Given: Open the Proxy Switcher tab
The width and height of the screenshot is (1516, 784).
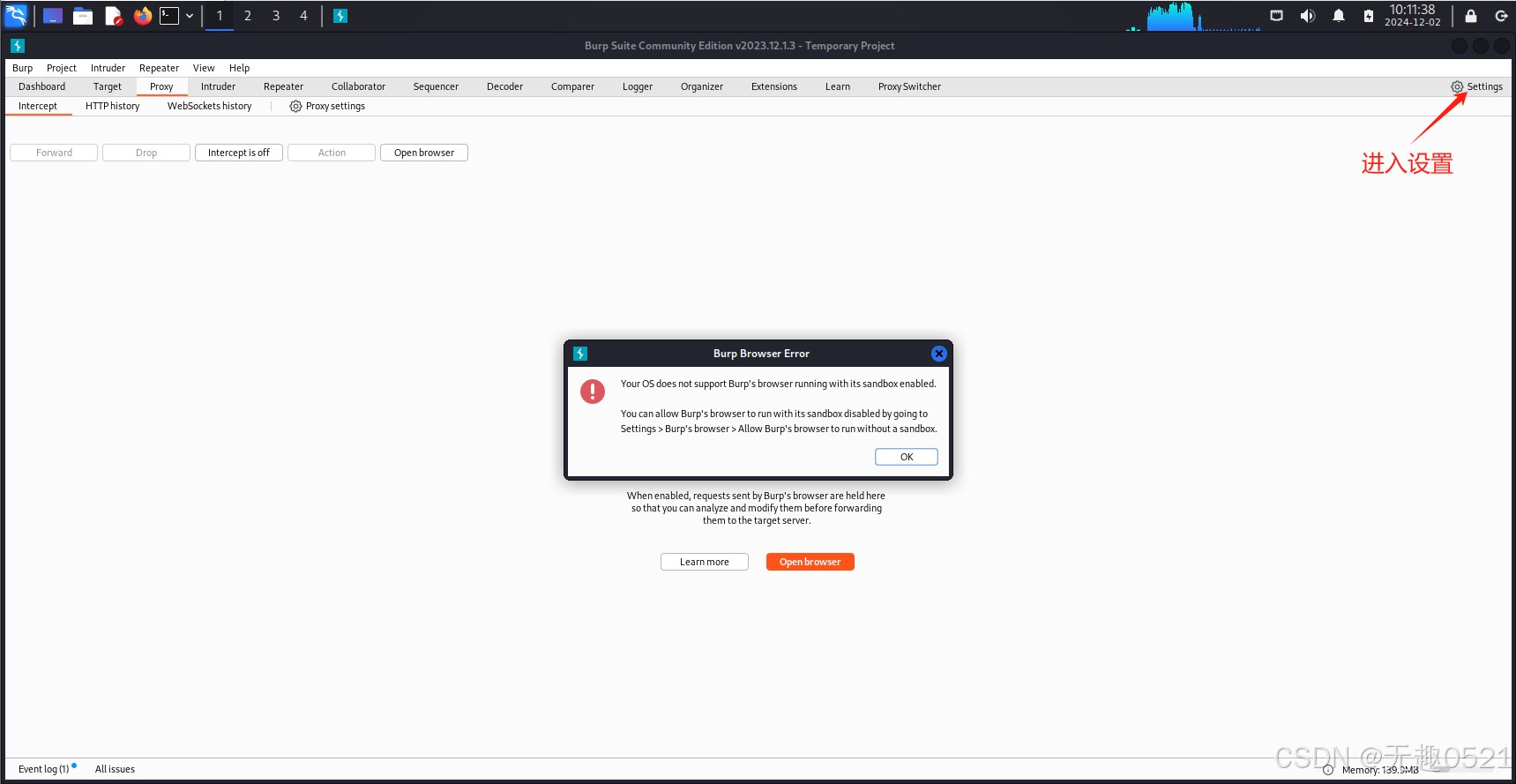Looking at the screenshot, I should pos(909,86).
